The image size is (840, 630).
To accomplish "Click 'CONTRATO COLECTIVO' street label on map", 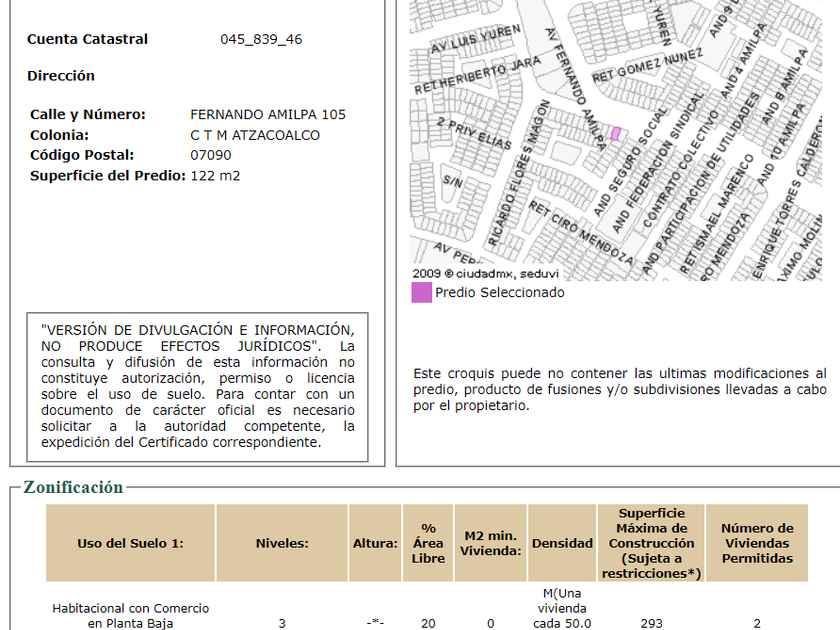I will click(x=680, y=169).
